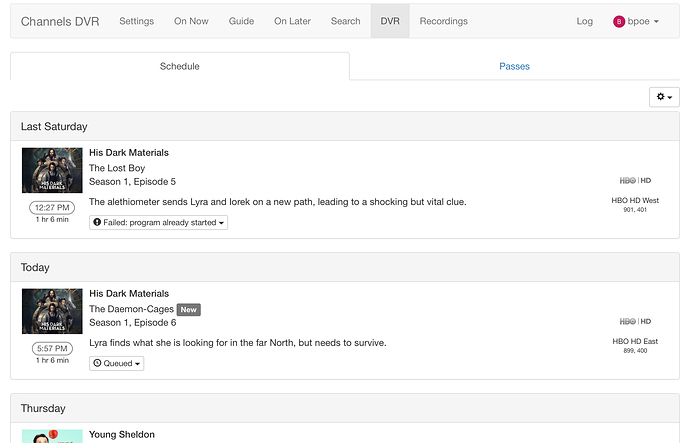The height and width of the screenshot is (443, 690).
Task: Click the New badge on The Daemon-Cages
Action: click(189, 310)
